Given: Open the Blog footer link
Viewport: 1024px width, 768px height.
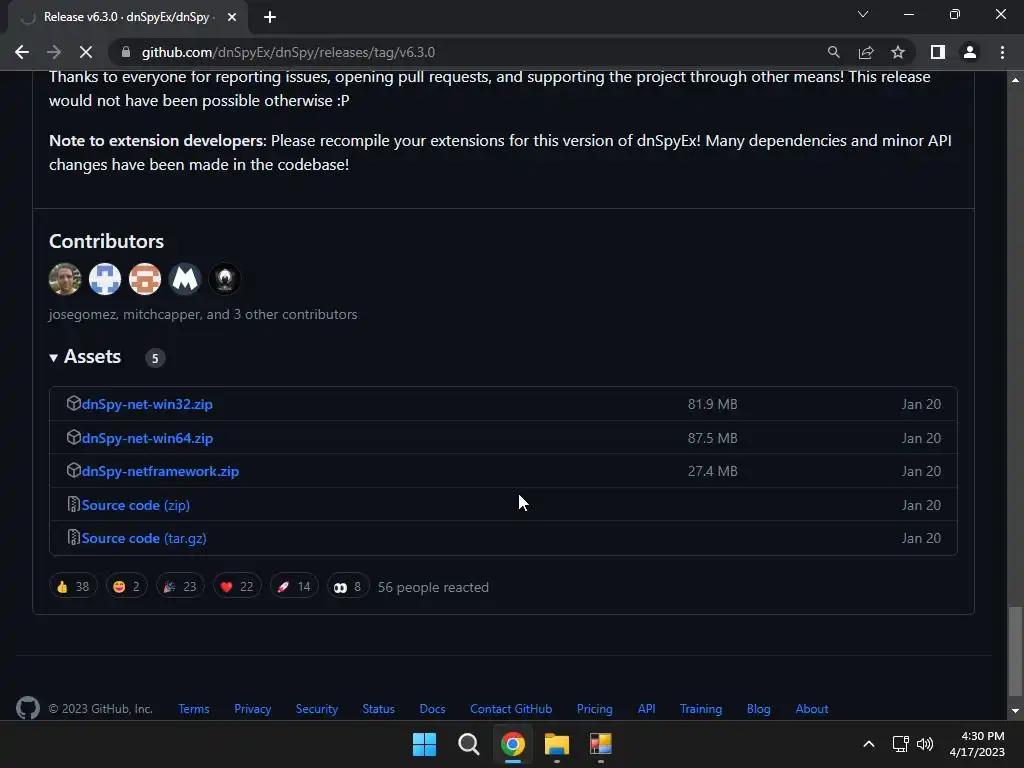Looking at the screenshot, I should 758,709.
